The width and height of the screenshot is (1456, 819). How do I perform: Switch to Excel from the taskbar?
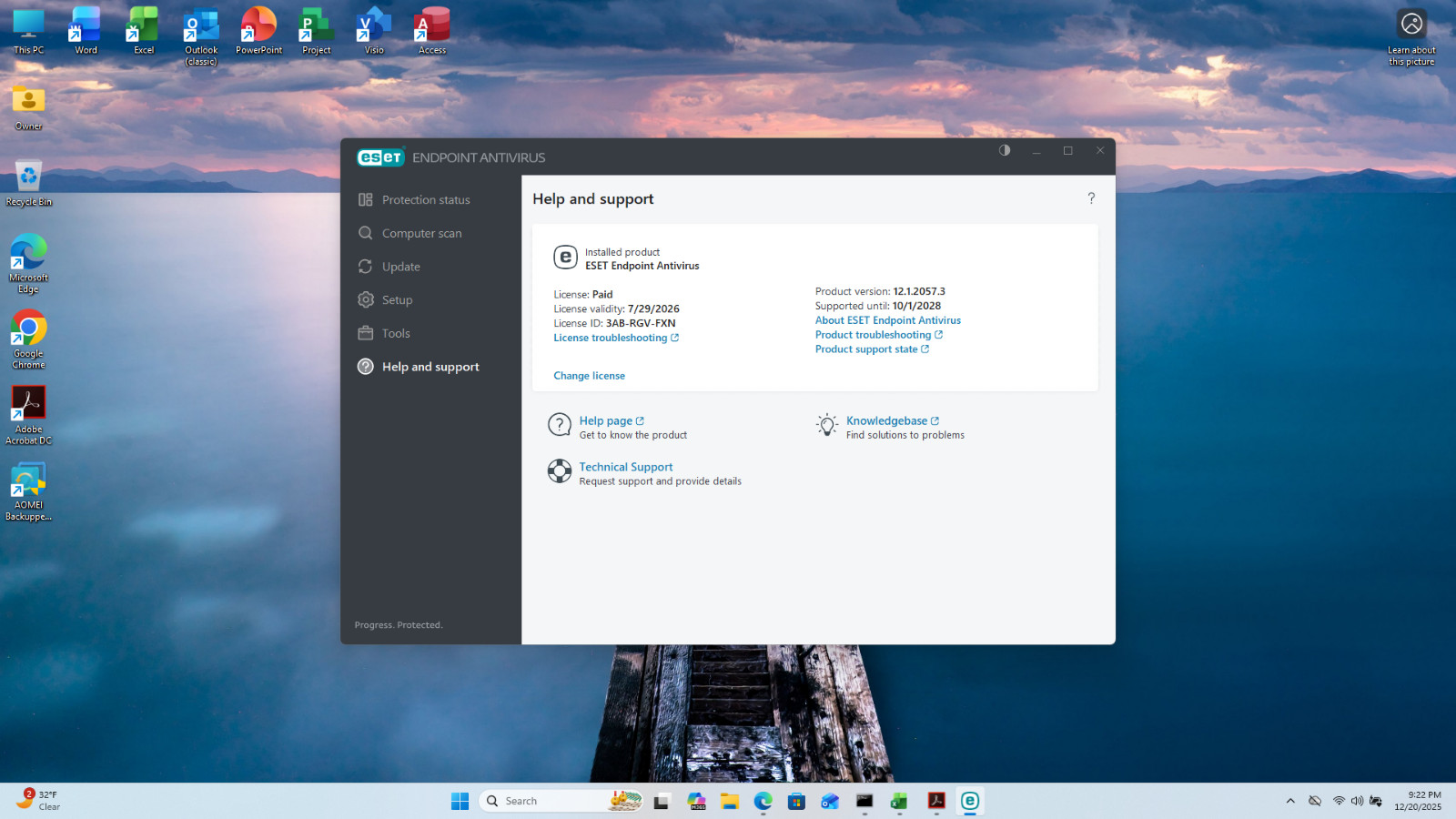coord(899,801)
